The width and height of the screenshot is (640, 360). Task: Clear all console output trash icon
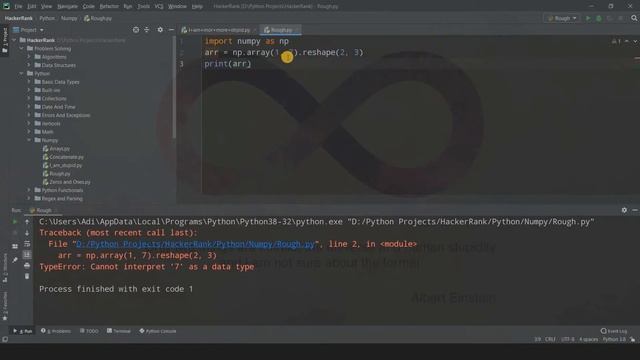[27, 276]
